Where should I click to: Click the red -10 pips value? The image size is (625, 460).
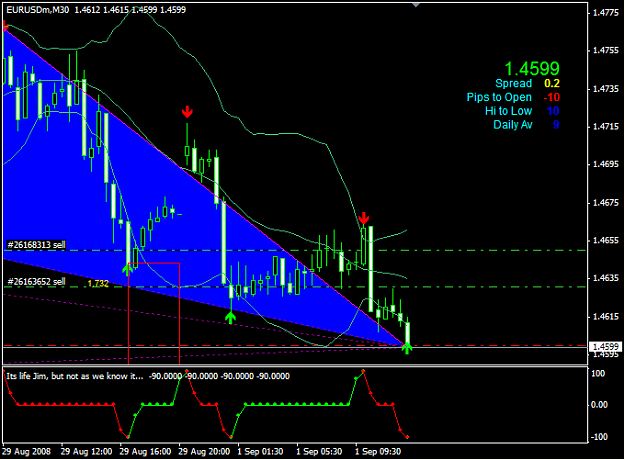pos(552,97)
